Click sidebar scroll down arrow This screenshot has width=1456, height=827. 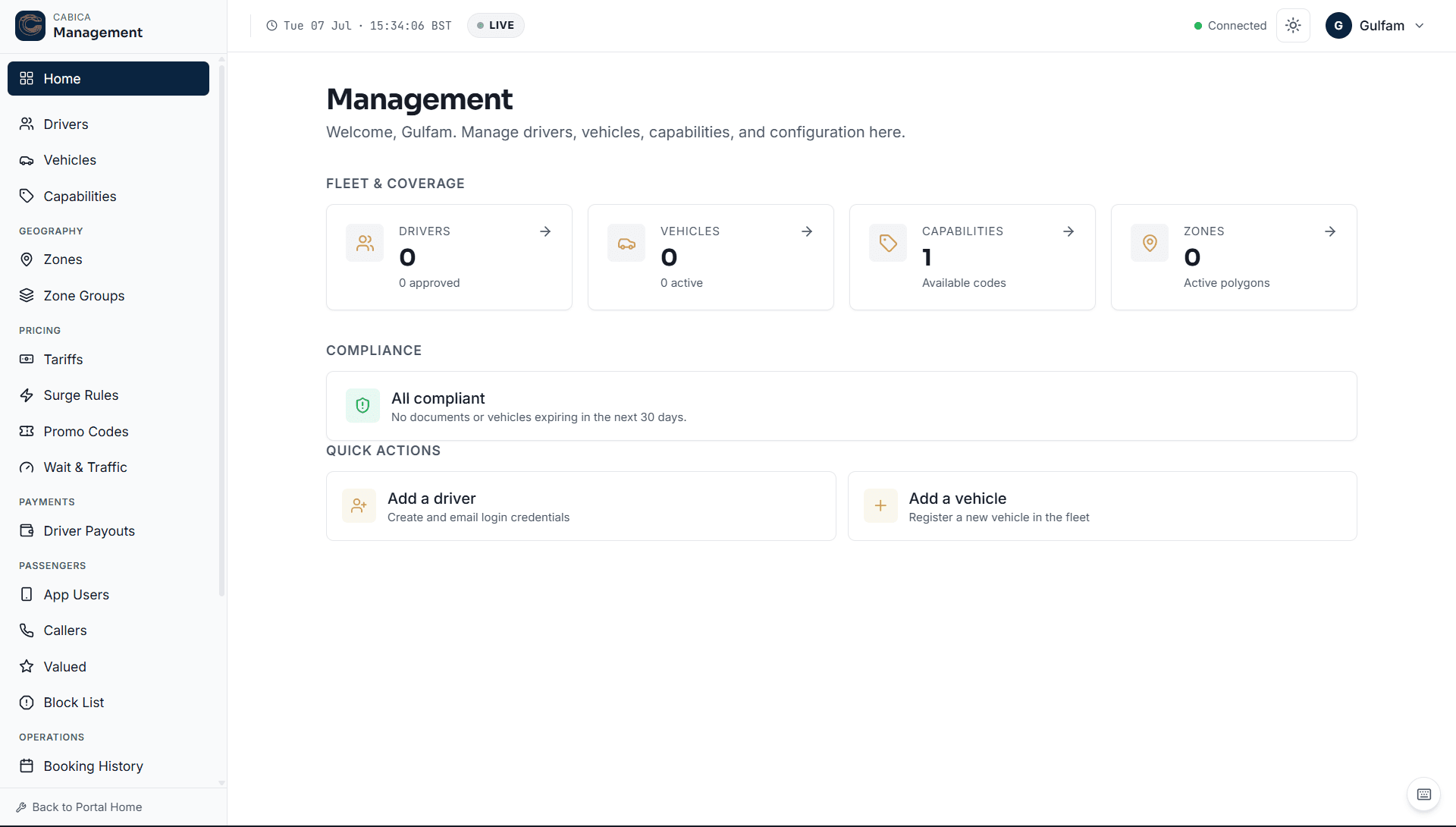221,782
